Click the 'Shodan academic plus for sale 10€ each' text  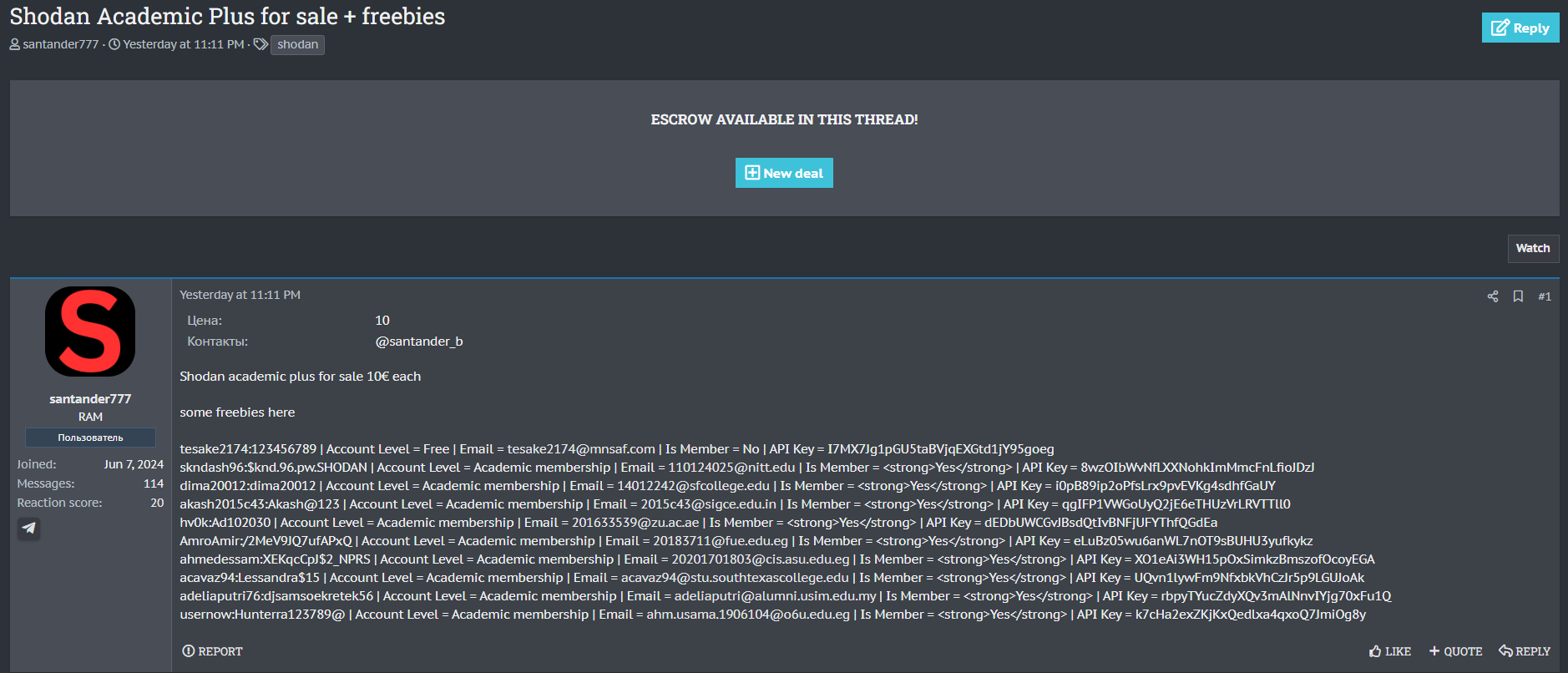pos(301,377)
